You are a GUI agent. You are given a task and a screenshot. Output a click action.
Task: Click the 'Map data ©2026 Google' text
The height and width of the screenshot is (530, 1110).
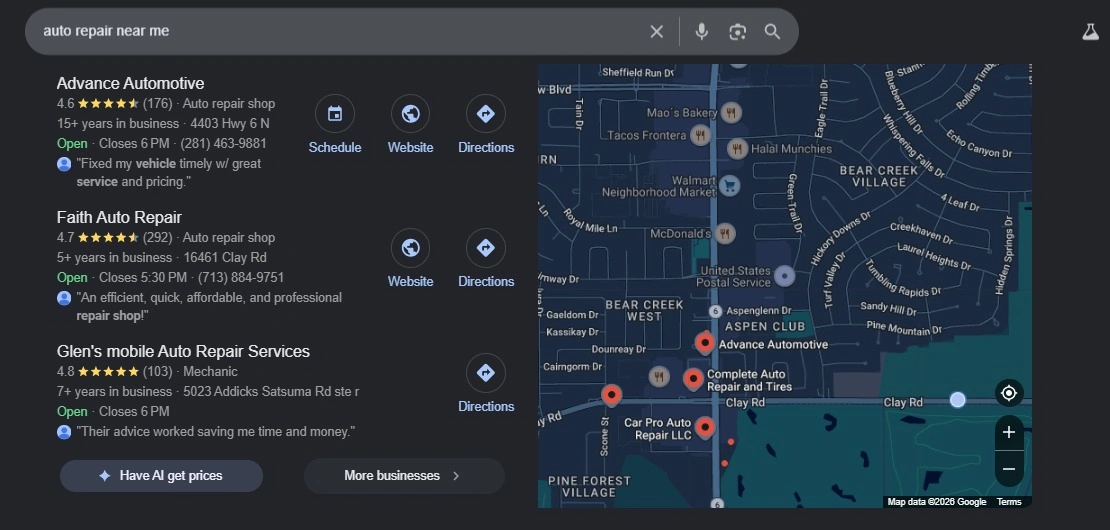[937, 502]
